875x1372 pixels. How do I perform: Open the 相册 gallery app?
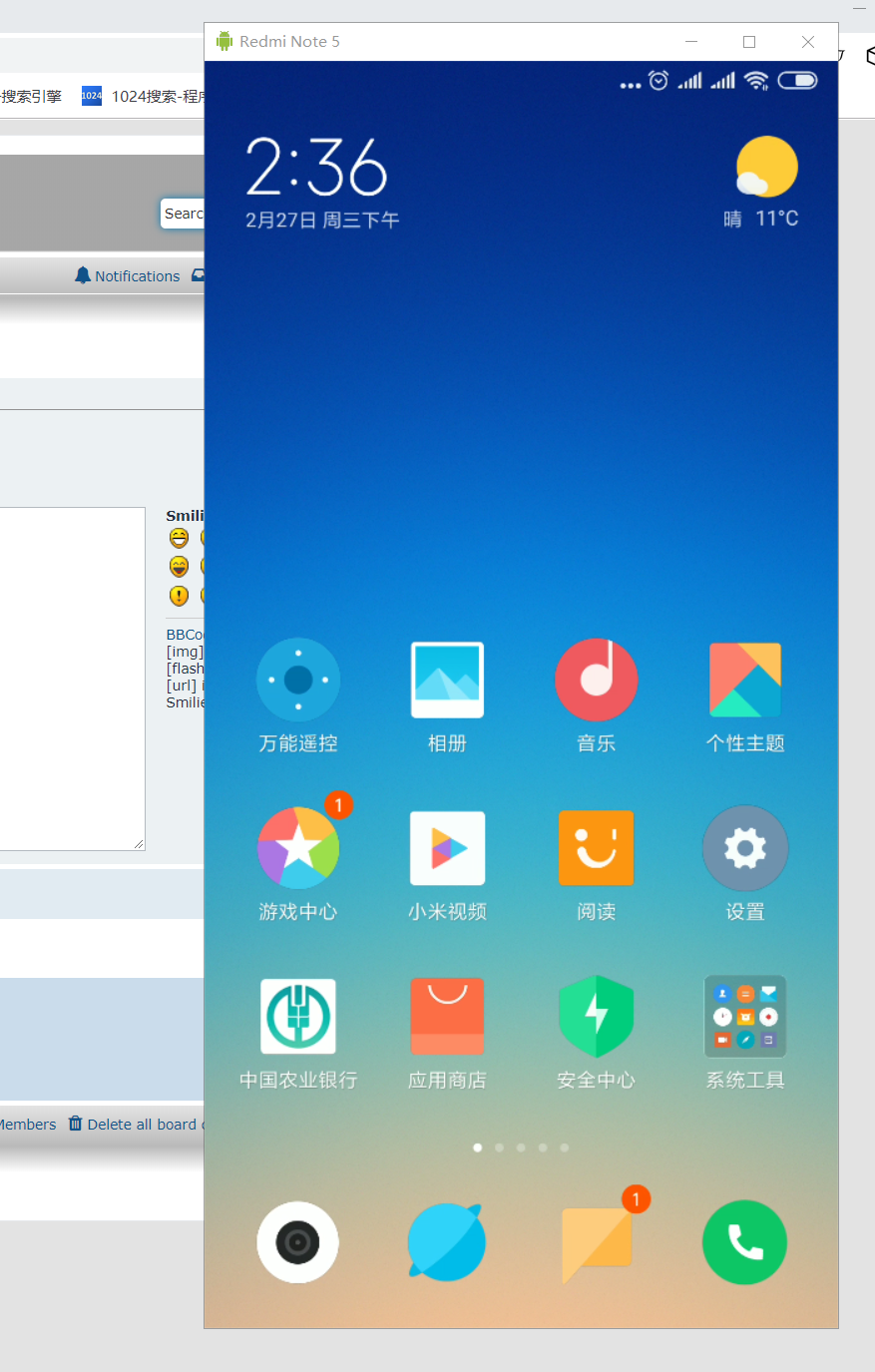[x=447, y=680]
